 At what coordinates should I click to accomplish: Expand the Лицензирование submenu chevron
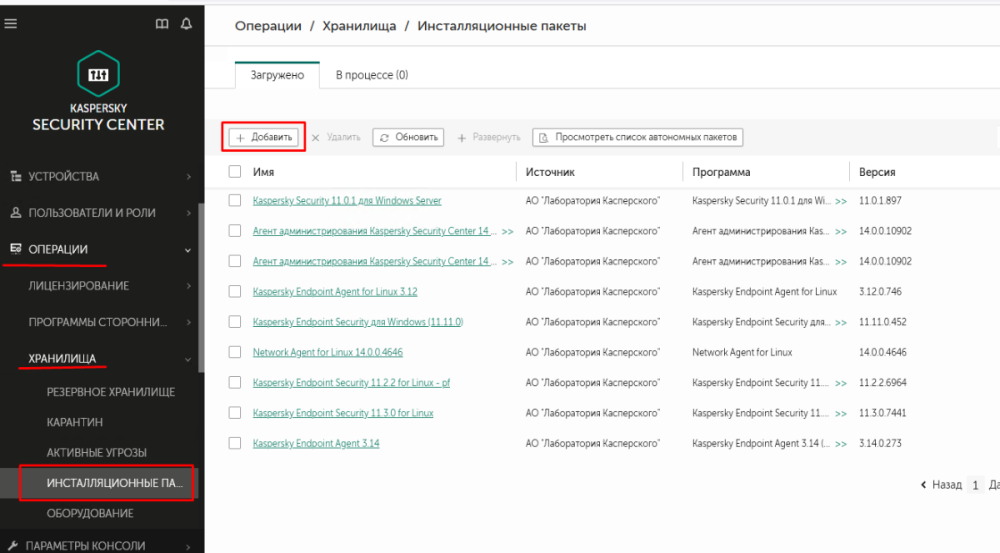[x=189, y=286]
